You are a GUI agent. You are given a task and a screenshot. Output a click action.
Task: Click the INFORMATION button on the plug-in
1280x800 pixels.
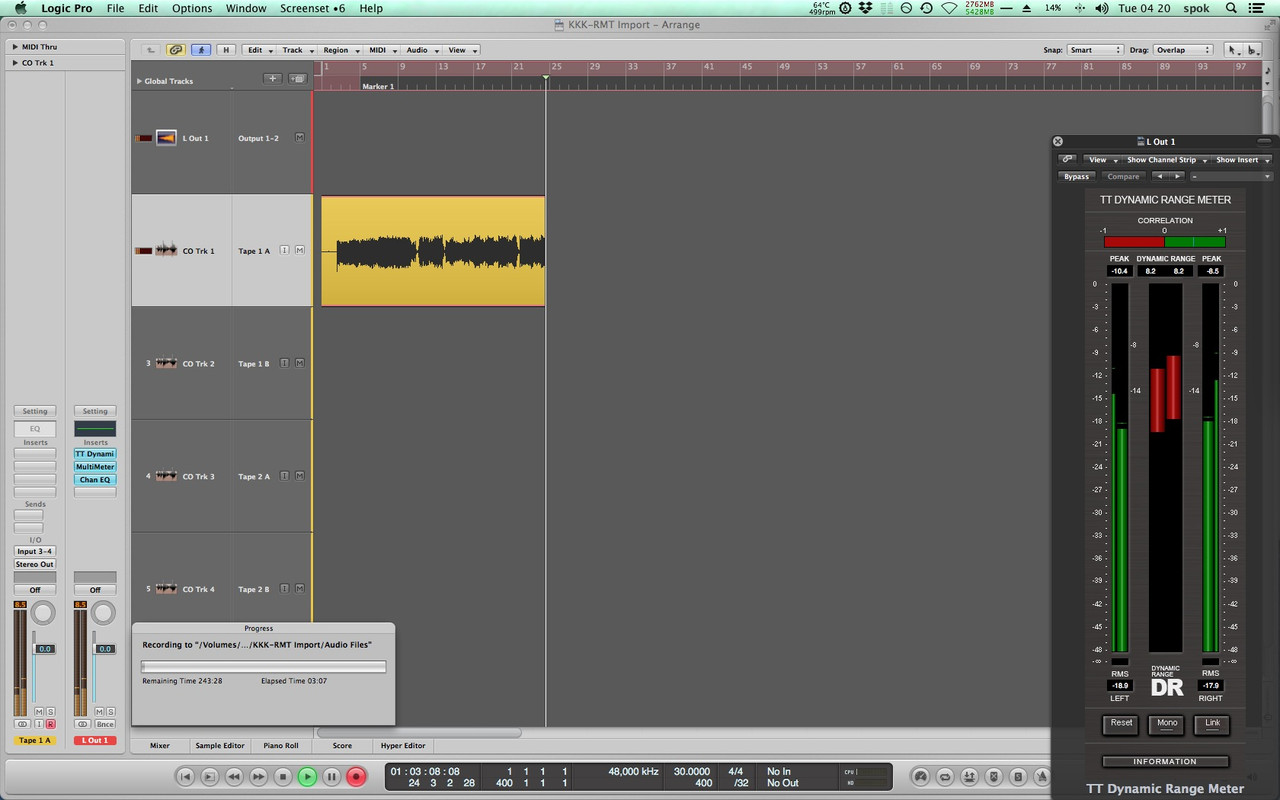(1165, 761)
